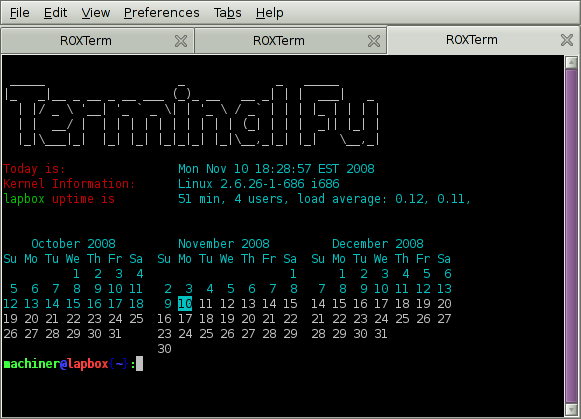This screenshot has width=581, height=419.
Task: Open the View menu
Action: 96,13
